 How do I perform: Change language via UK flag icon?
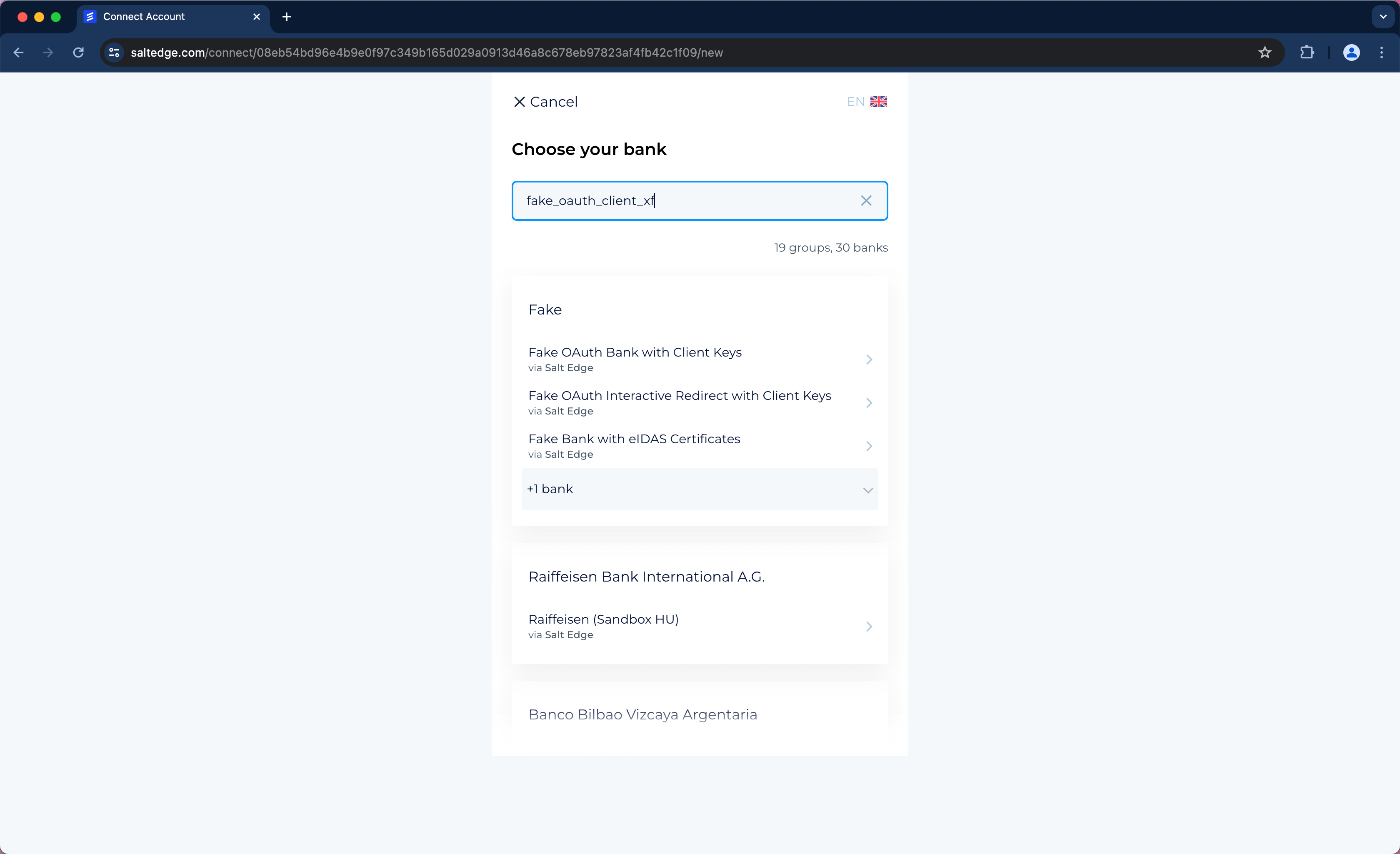coord(878,102)
